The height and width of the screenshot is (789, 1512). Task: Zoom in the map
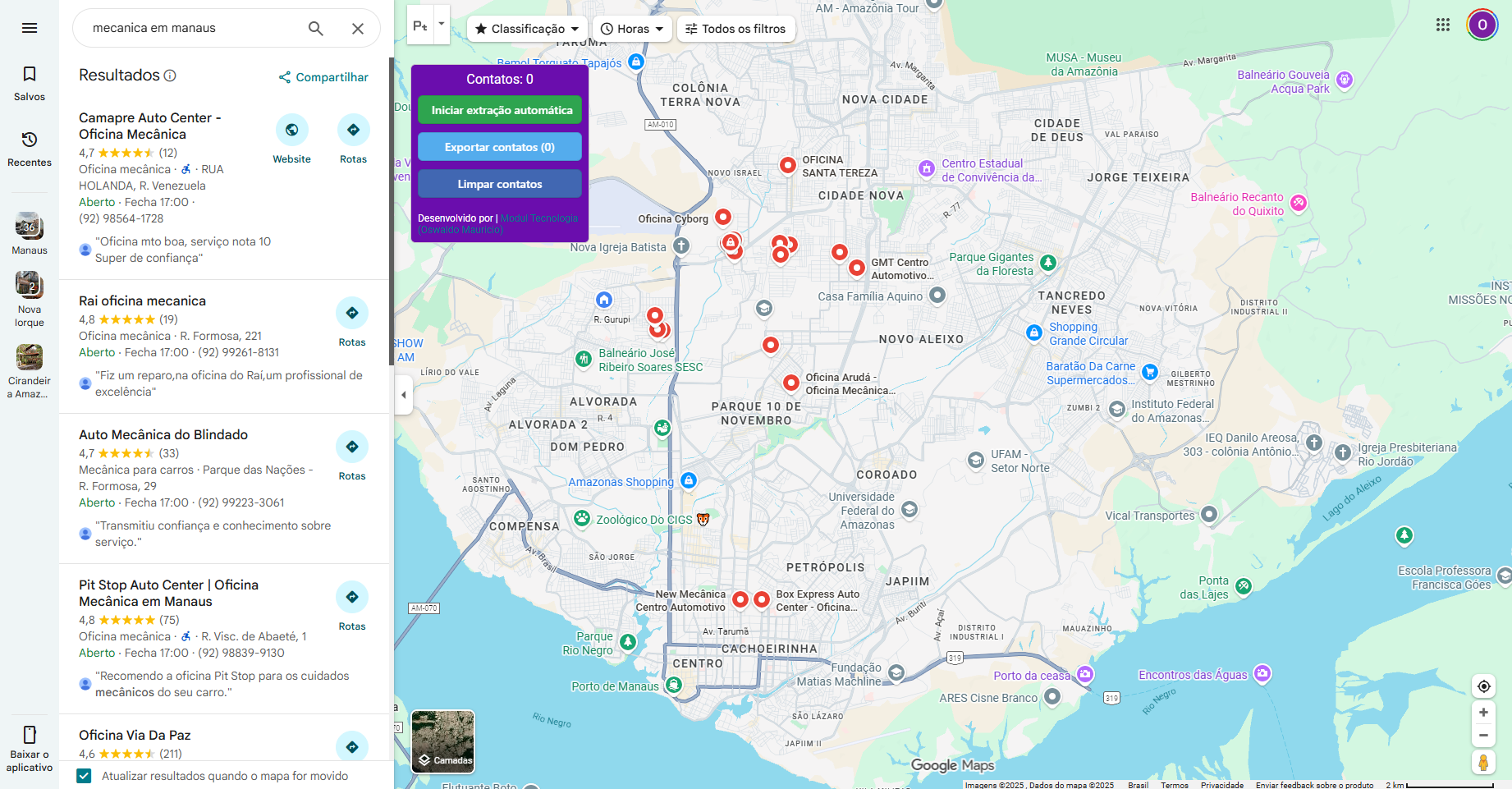[x=1483, y=713]
